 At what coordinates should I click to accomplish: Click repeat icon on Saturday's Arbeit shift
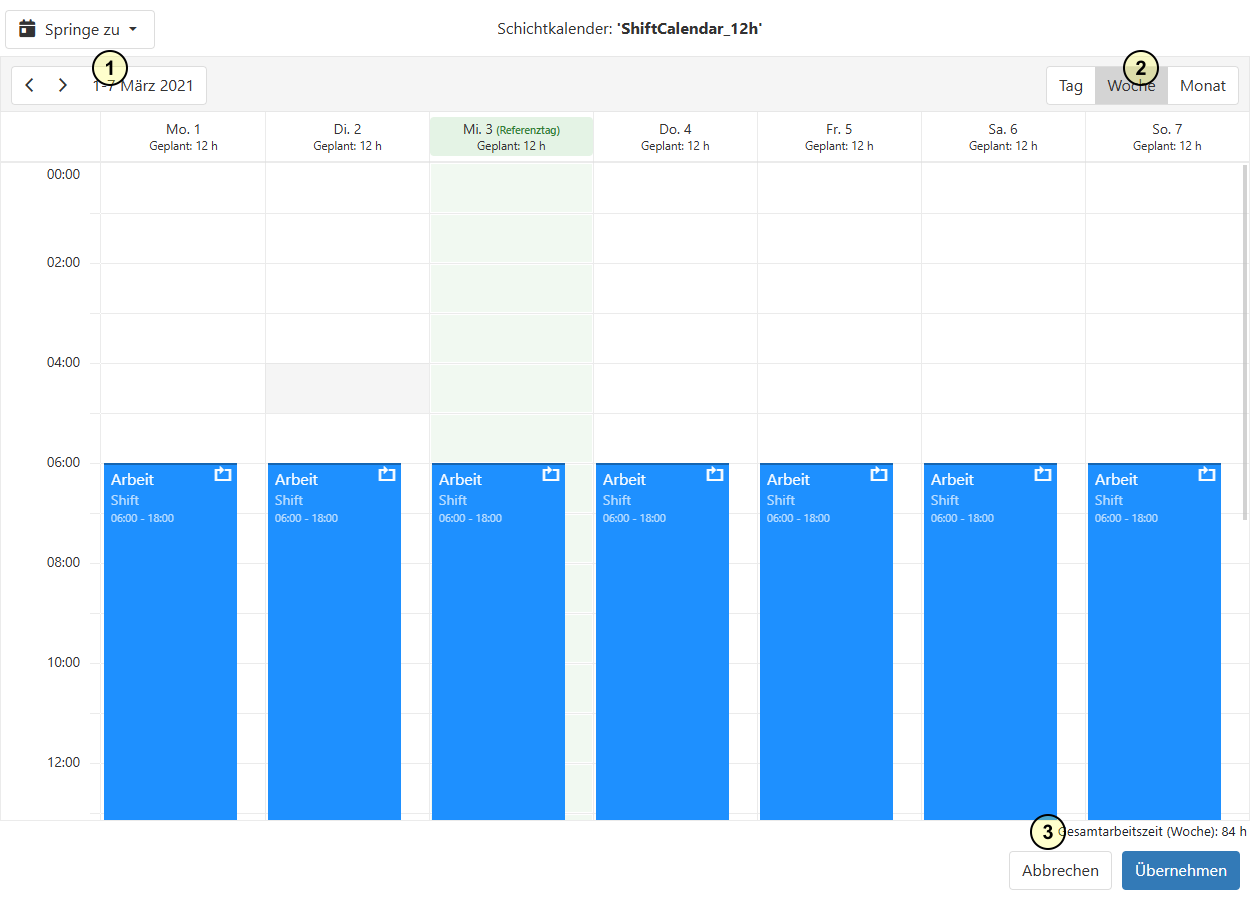1043,474
